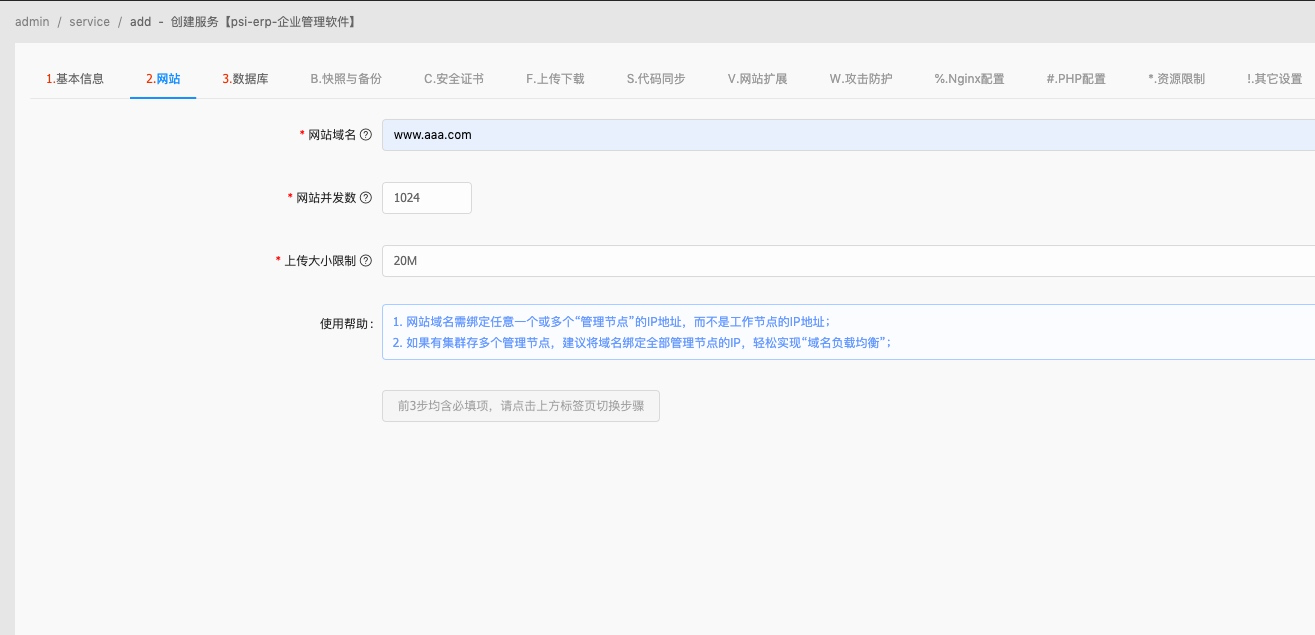
Task: Switch to the 1.基本信息 tab
Action: click(x=75, y=77)
